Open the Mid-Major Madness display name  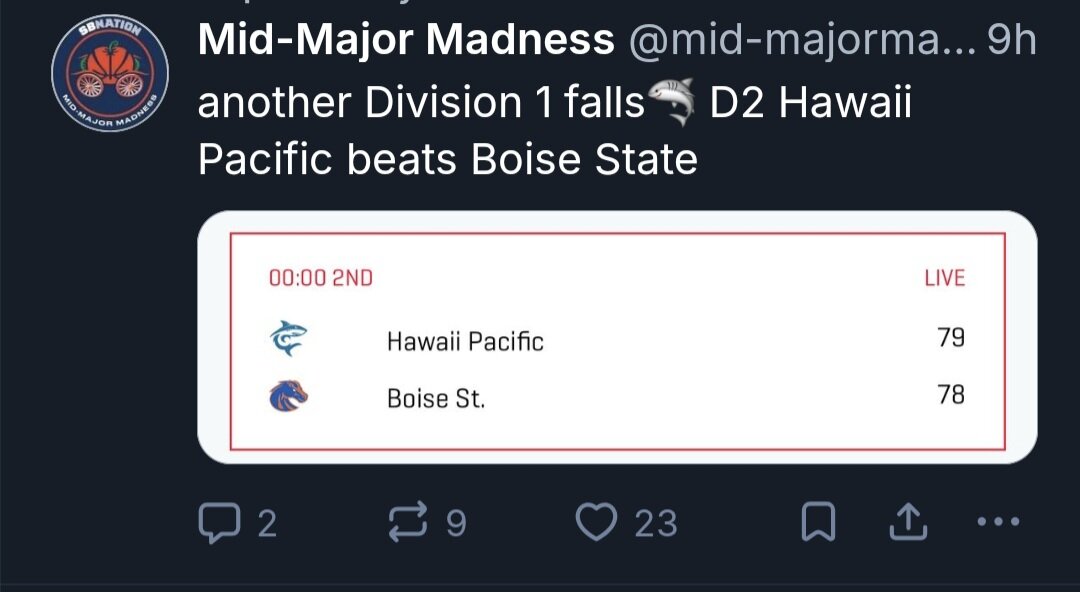click(406, 40)
